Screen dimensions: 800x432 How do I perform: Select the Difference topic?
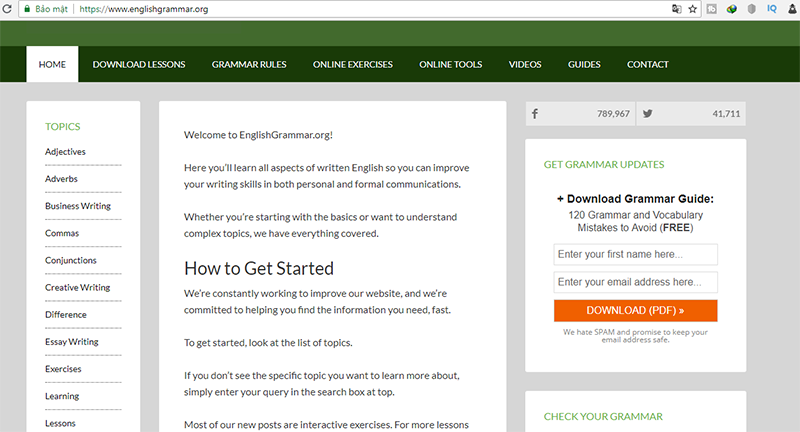[66, 314]
